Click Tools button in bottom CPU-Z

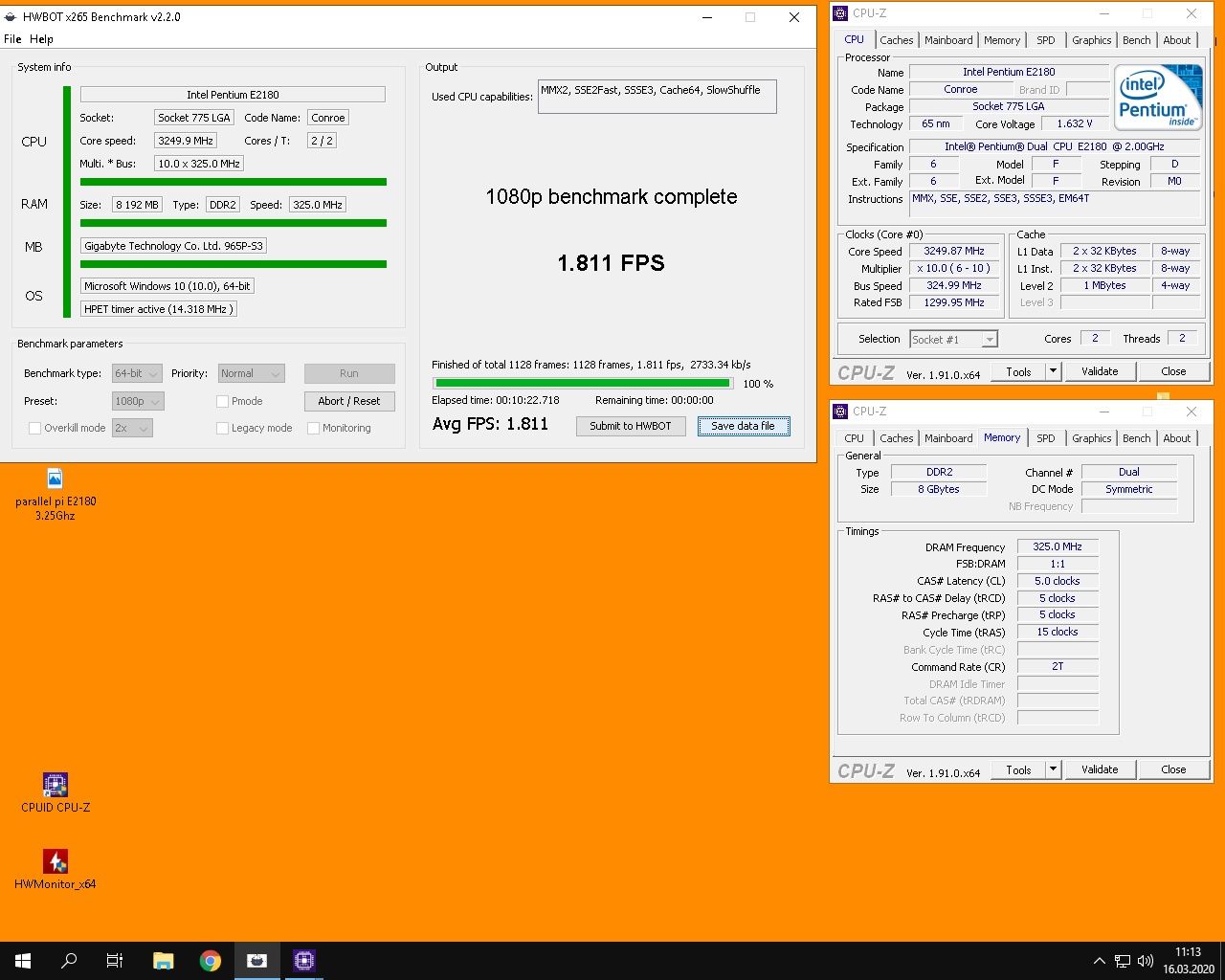1019,769
